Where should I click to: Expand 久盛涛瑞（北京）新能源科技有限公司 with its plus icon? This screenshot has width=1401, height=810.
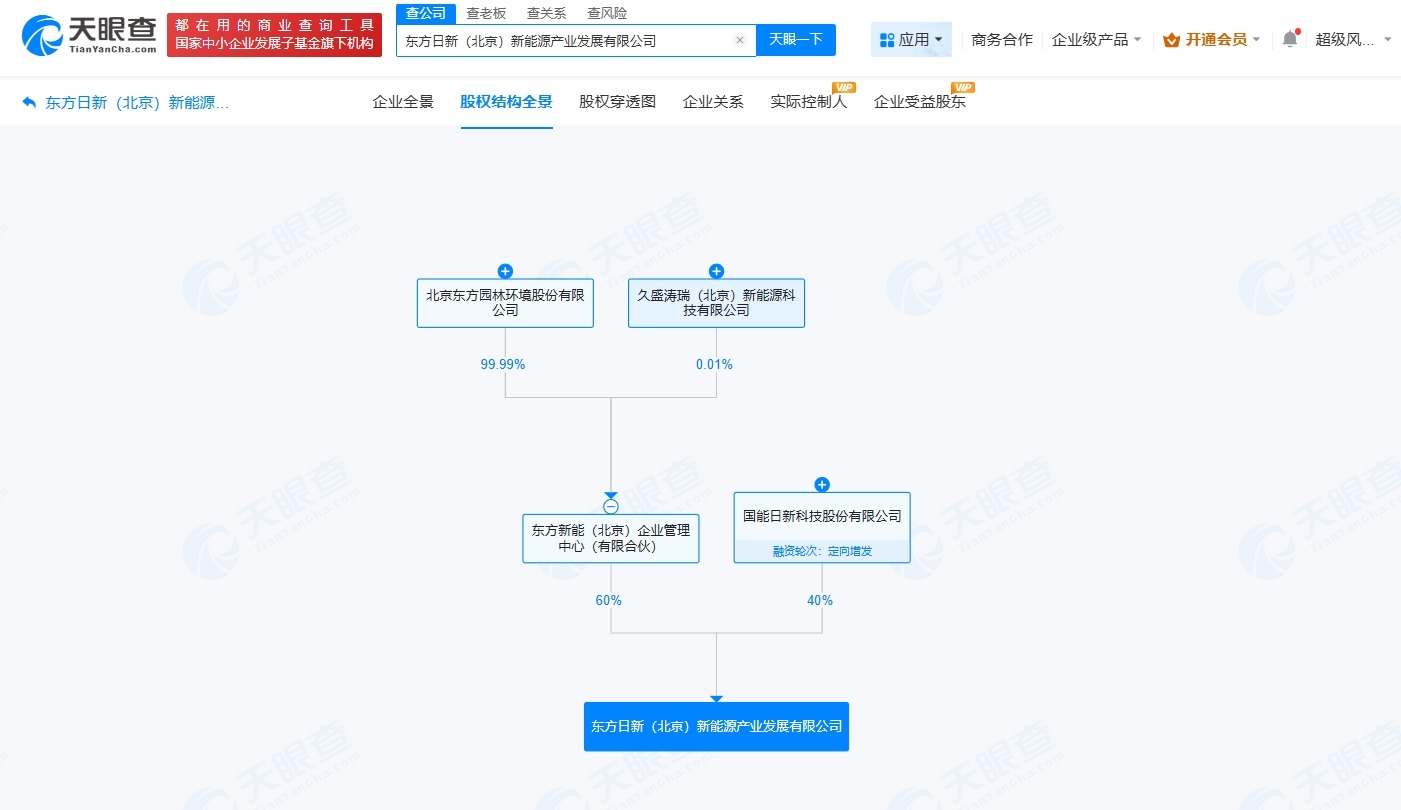coord(716,271)
